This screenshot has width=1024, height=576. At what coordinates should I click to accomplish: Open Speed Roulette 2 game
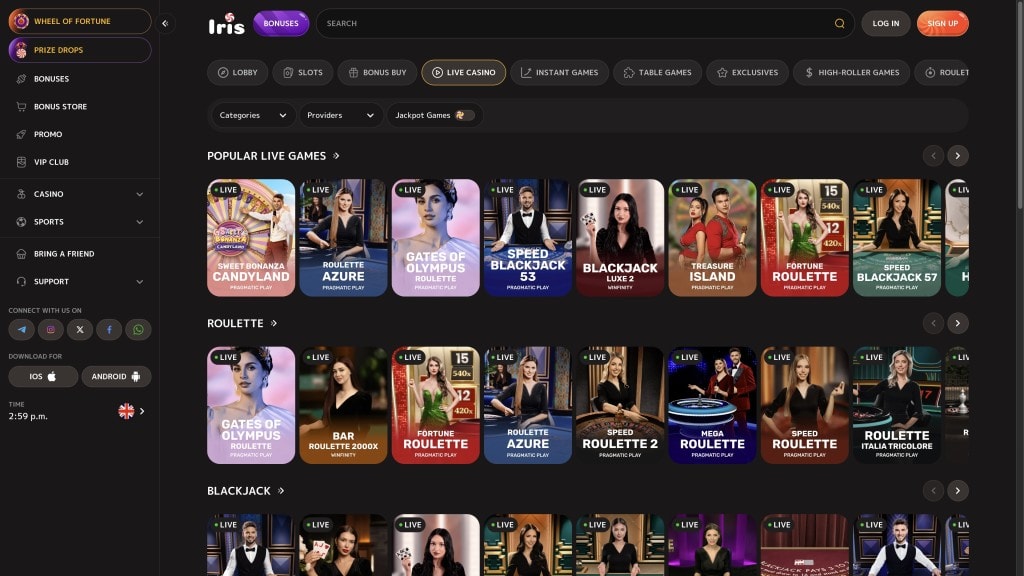coord(620,405)
